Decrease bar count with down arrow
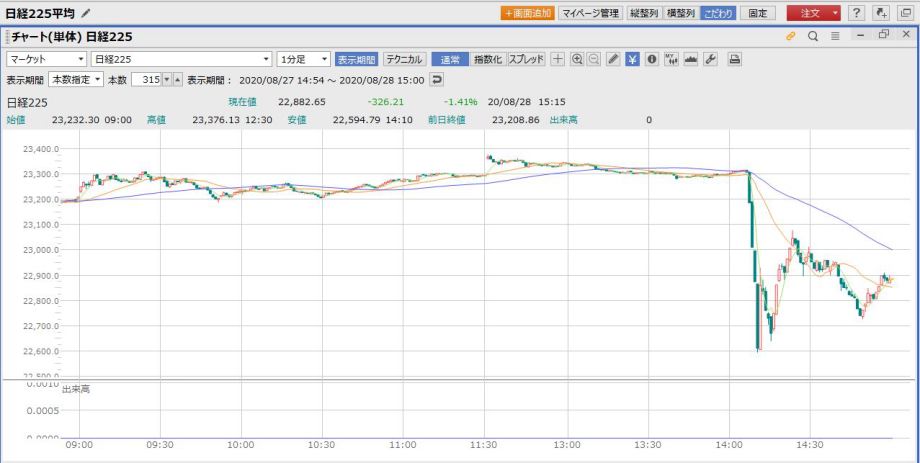 tap(167, 79)
